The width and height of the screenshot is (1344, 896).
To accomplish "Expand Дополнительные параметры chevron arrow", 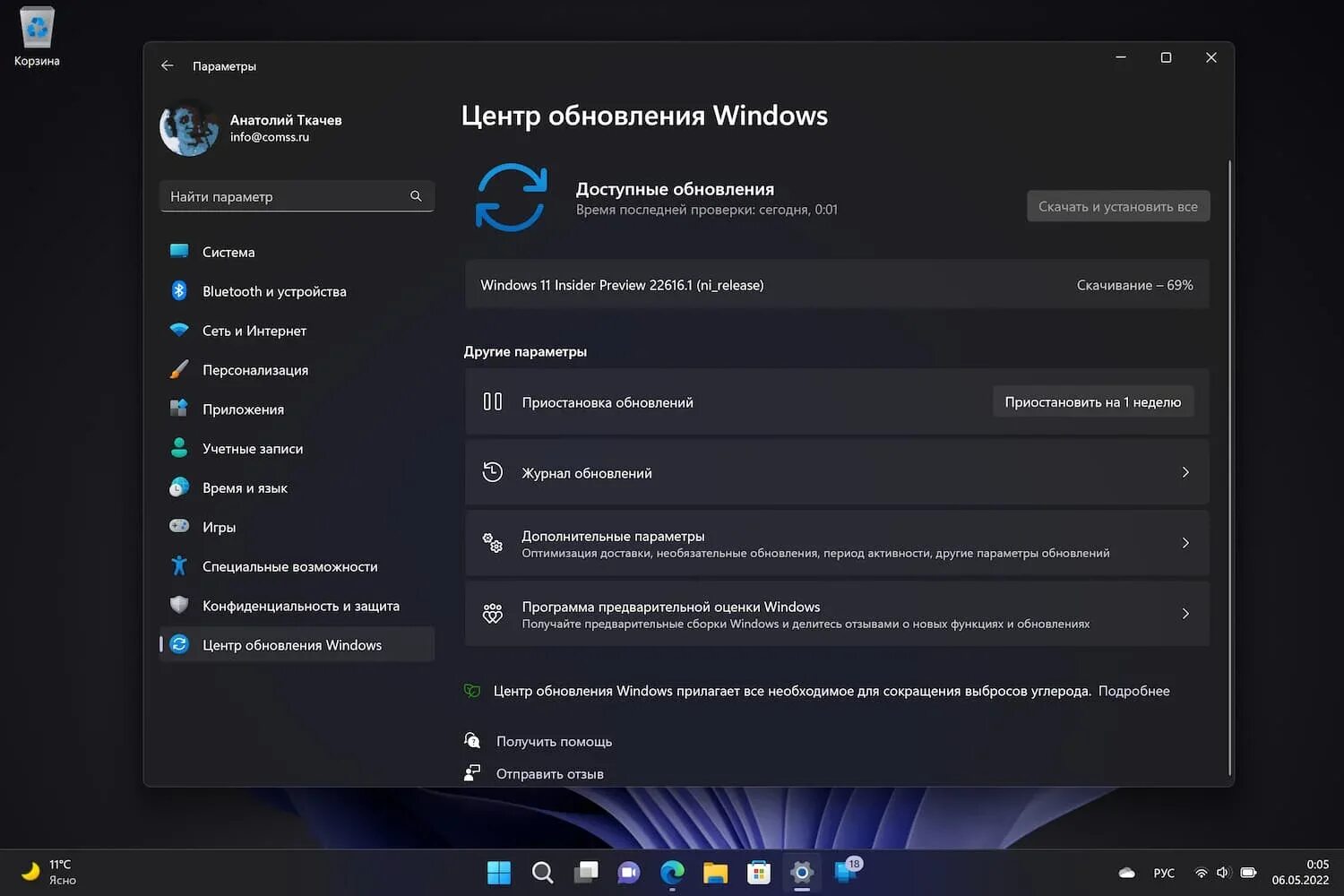I will [x=1185, y=543].
